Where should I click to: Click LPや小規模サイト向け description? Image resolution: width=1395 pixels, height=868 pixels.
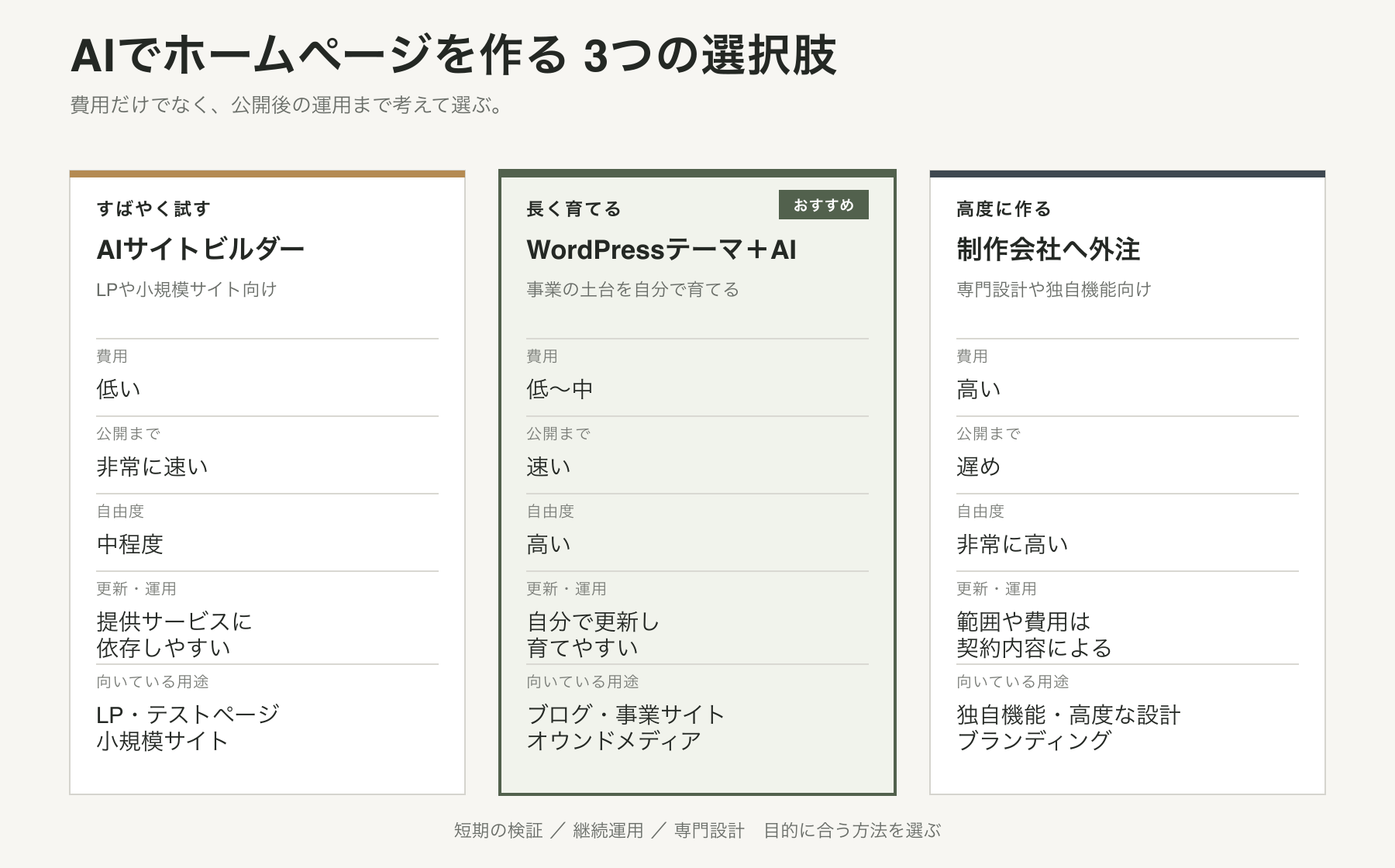186,289
